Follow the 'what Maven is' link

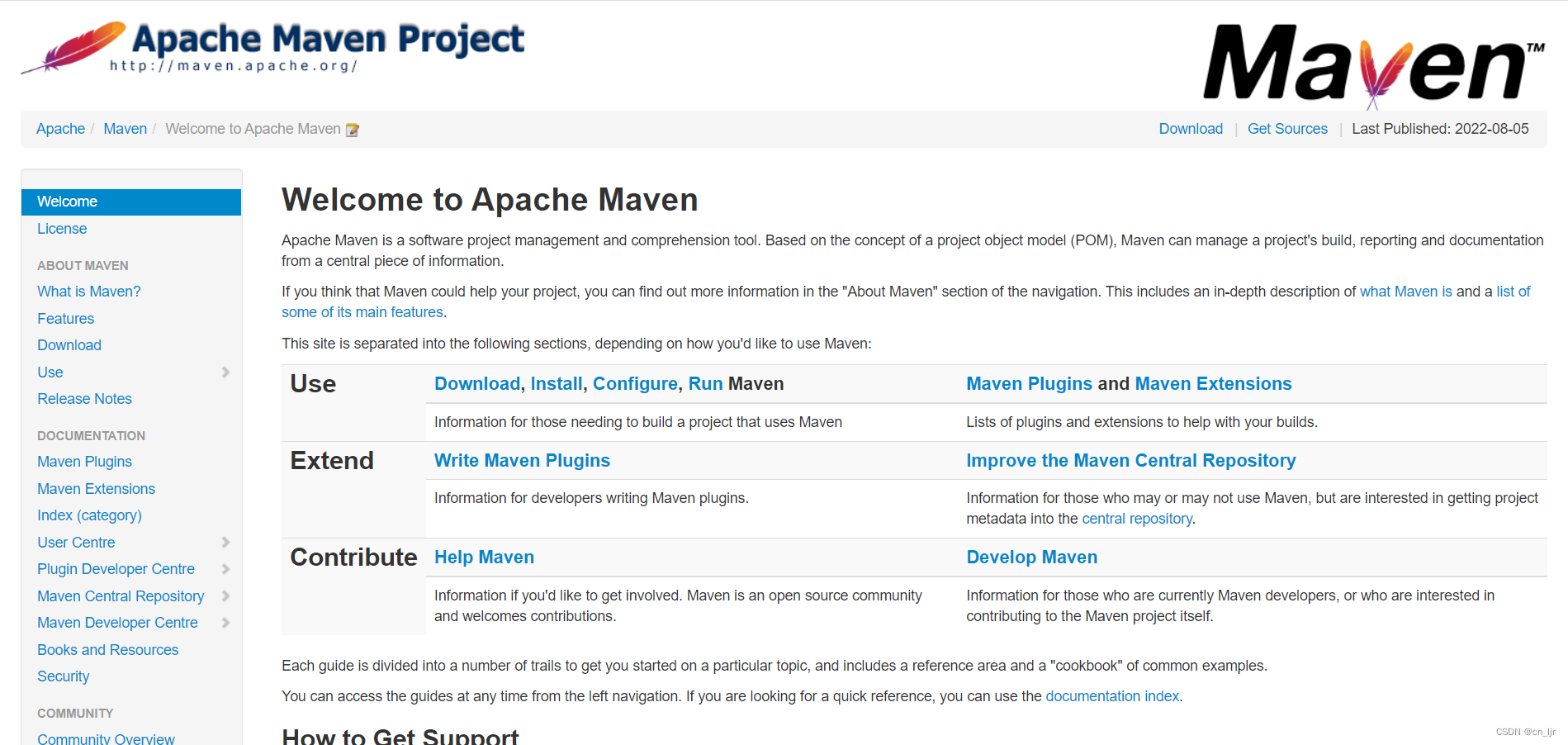tap(1405, 292)
